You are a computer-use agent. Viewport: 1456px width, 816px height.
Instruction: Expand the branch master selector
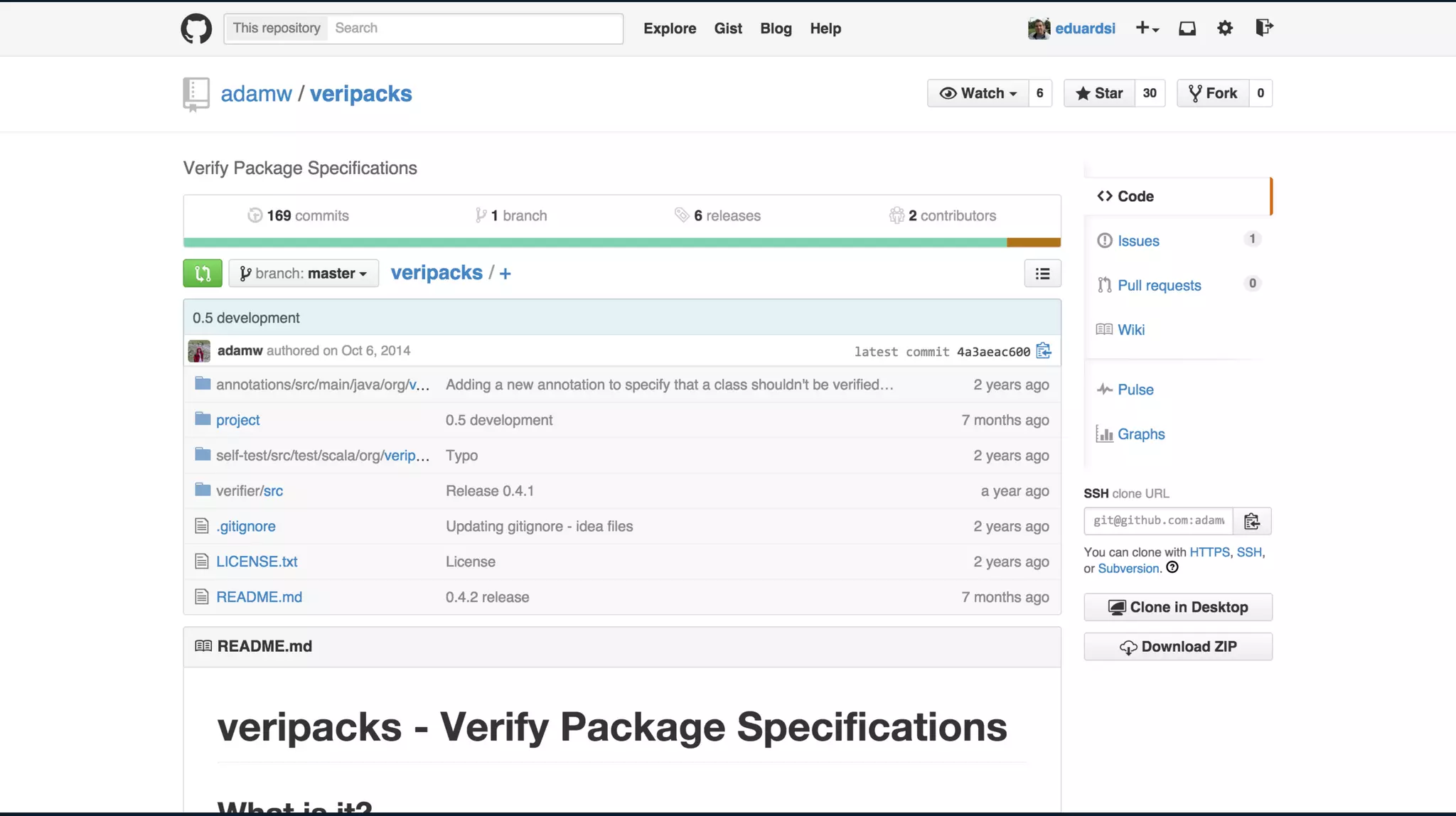point(304,274)
